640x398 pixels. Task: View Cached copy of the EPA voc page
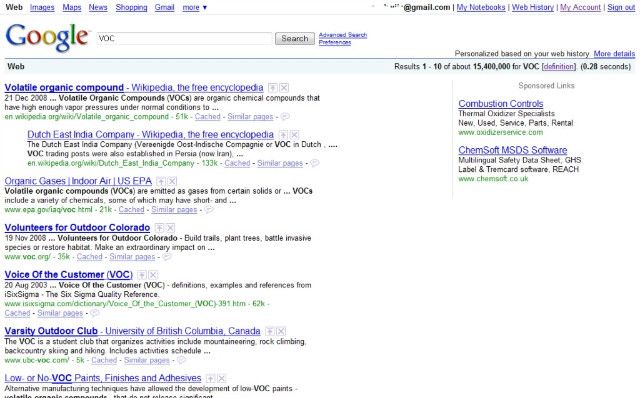(131, 210)
